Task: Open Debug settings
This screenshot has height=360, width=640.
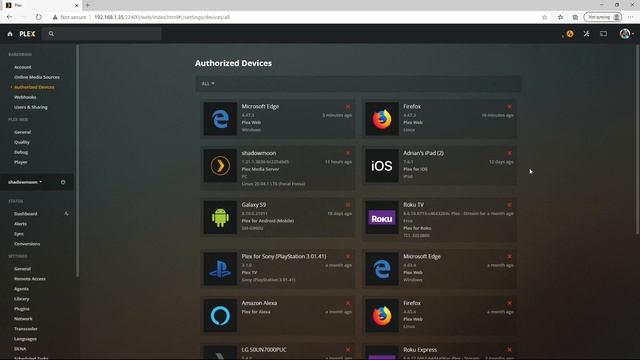Action: [21, 152]
